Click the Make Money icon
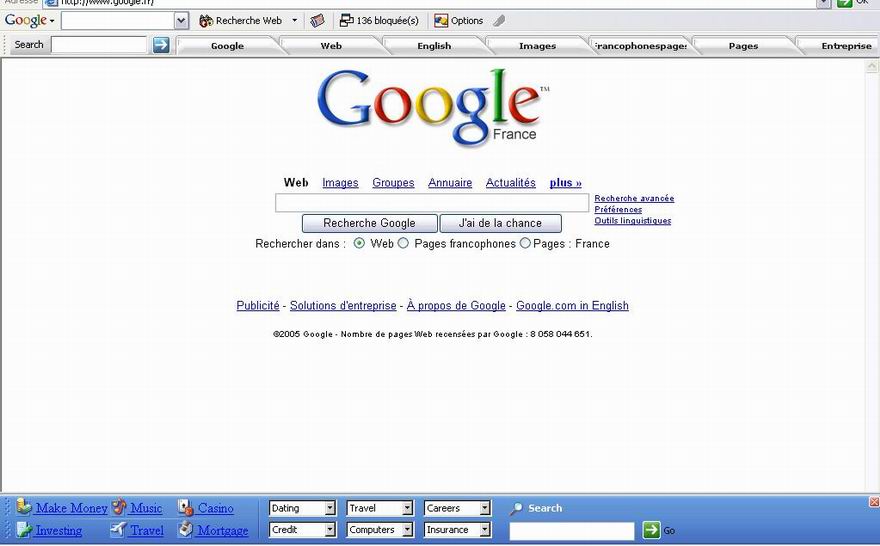 click(24, 507)
